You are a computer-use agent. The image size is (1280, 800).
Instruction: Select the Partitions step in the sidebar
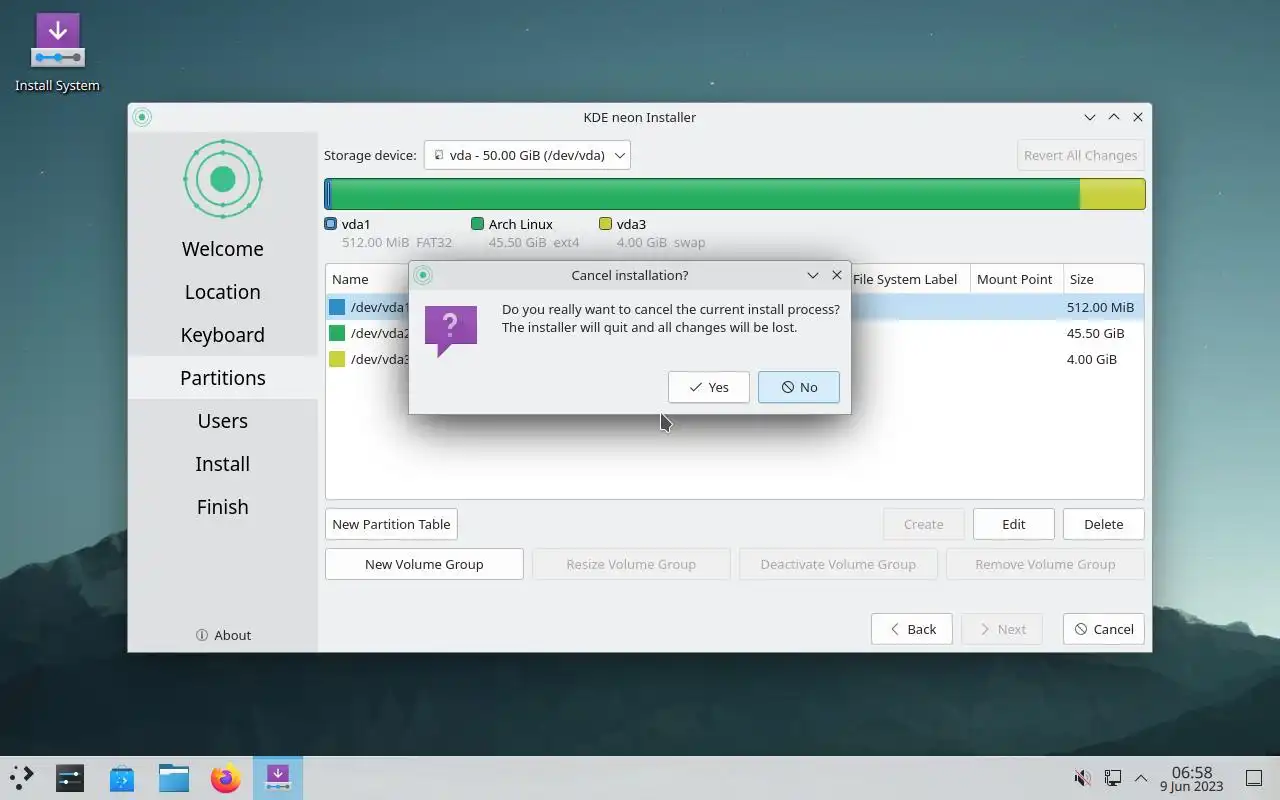coord(223,378)
